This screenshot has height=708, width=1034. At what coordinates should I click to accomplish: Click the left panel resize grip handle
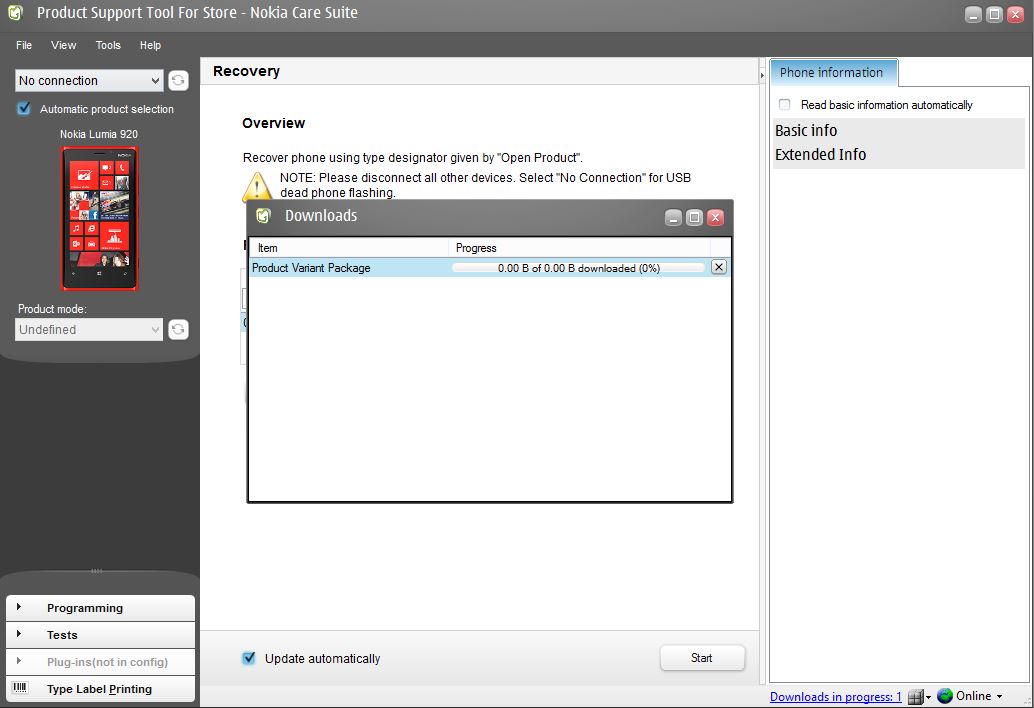coord(97,571)
